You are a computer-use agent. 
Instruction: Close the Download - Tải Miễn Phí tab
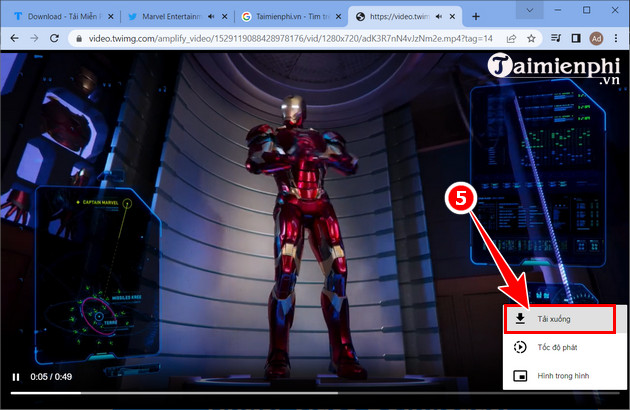(111, 16)
